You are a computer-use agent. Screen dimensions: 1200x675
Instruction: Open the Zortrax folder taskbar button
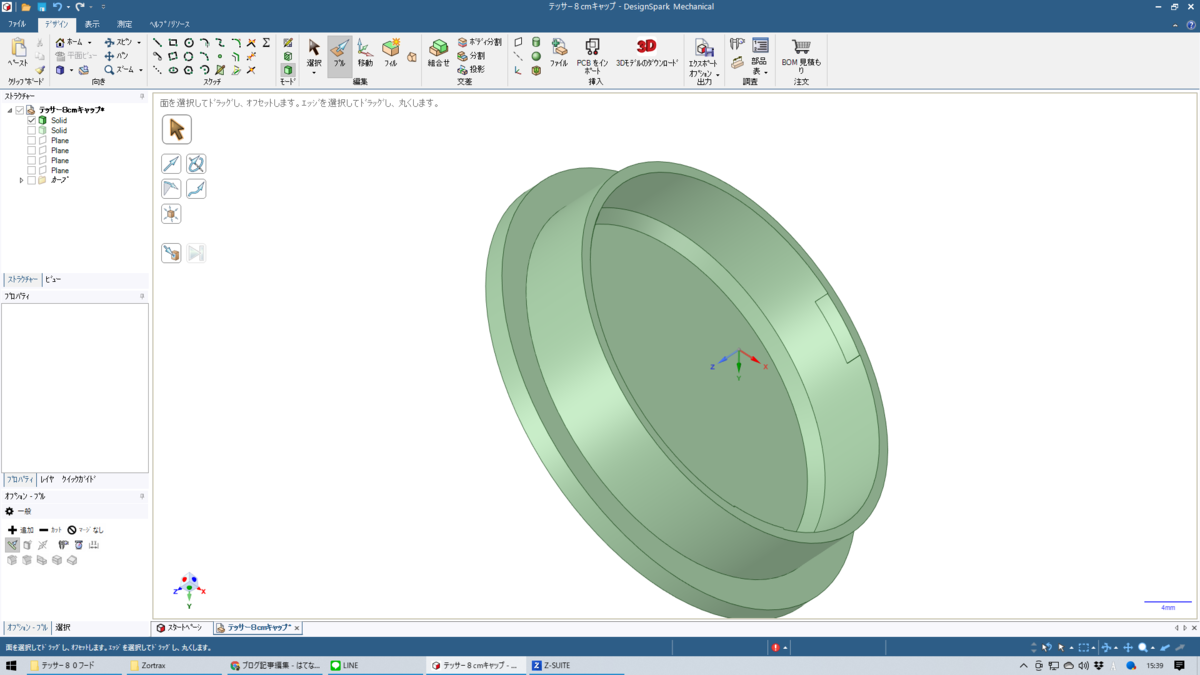point(176,665)
